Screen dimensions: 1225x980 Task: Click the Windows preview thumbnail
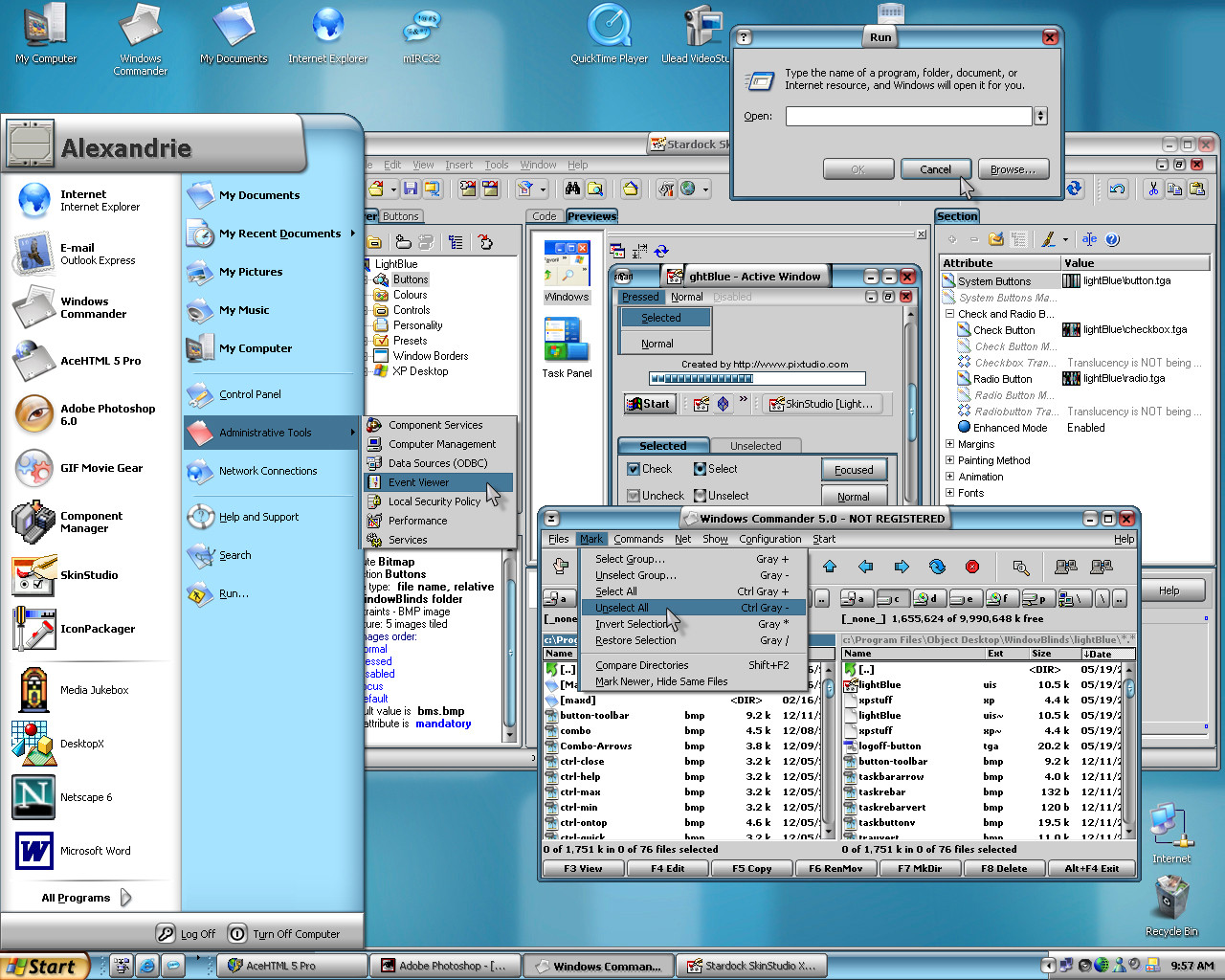(567, 272)
